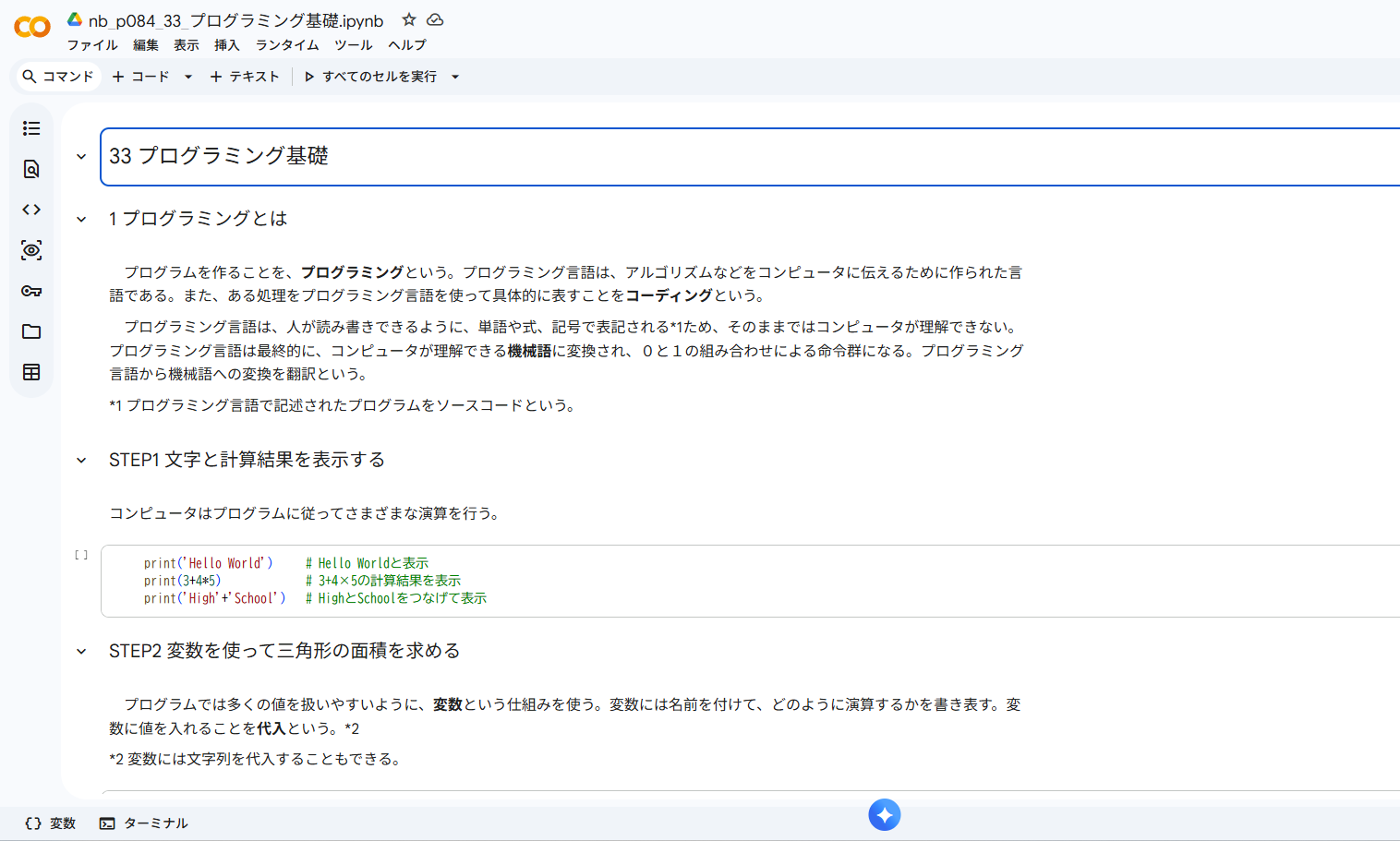Star the notebook title
Screen dimensions: 1400x841
409,19
